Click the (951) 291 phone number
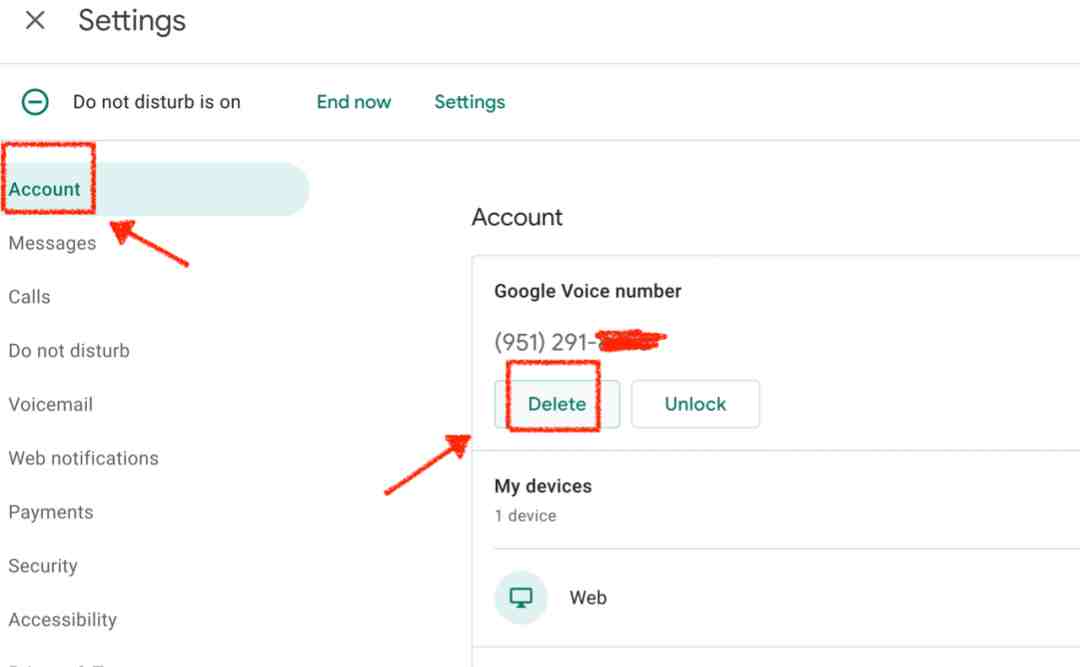 tap(580, 342)
